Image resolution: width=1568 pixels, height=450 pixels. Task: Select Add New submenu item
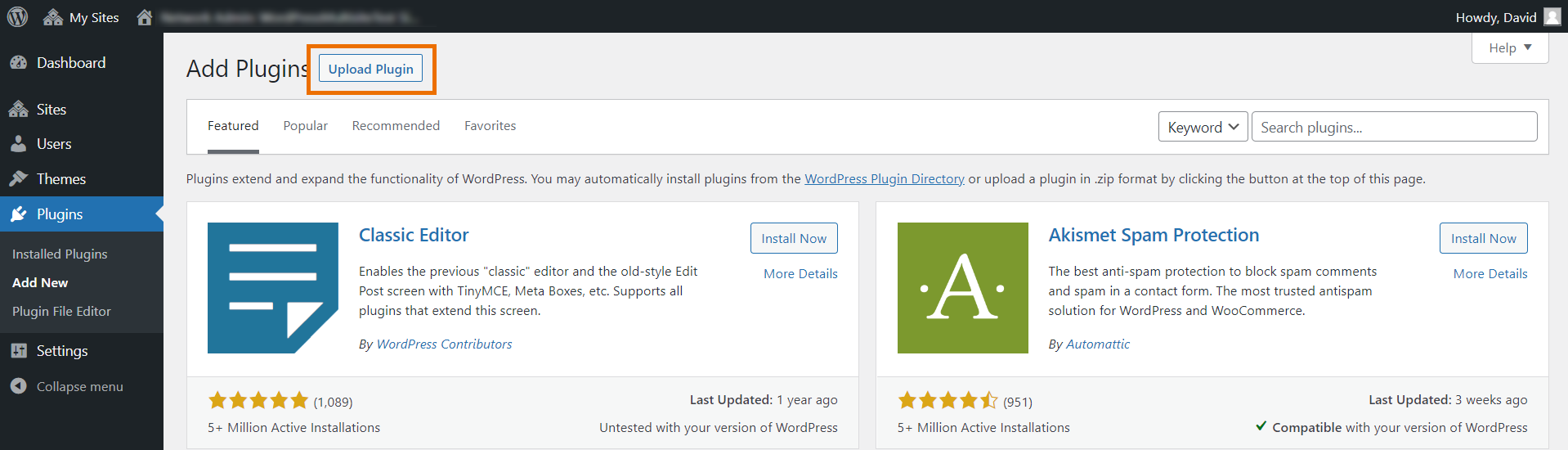click(40, 282)
